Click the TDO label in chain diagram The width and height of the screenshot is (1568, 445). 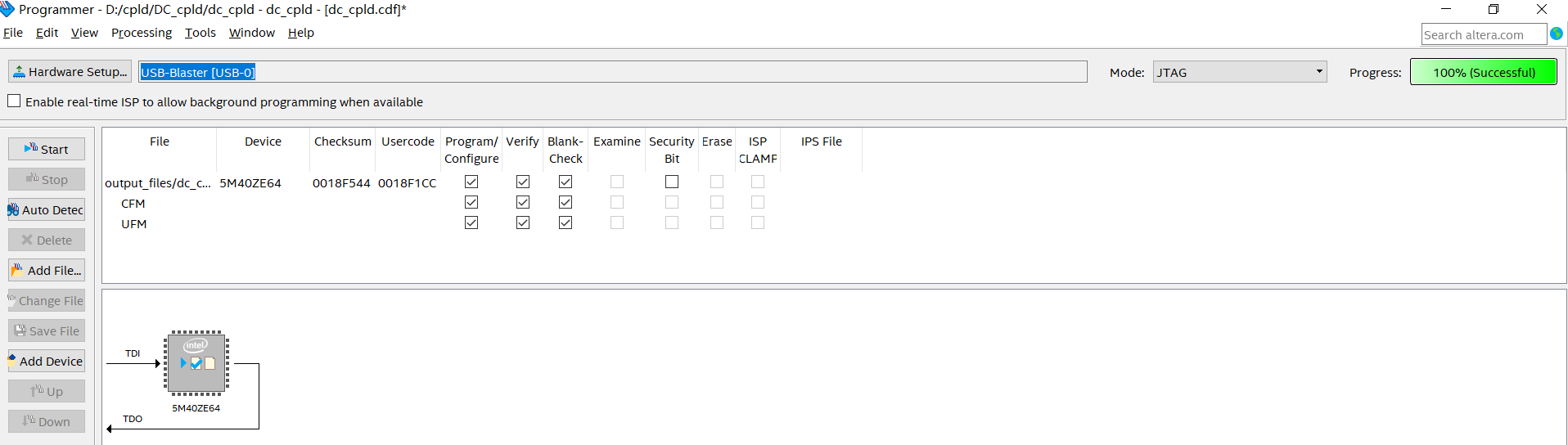click(133, 419)
